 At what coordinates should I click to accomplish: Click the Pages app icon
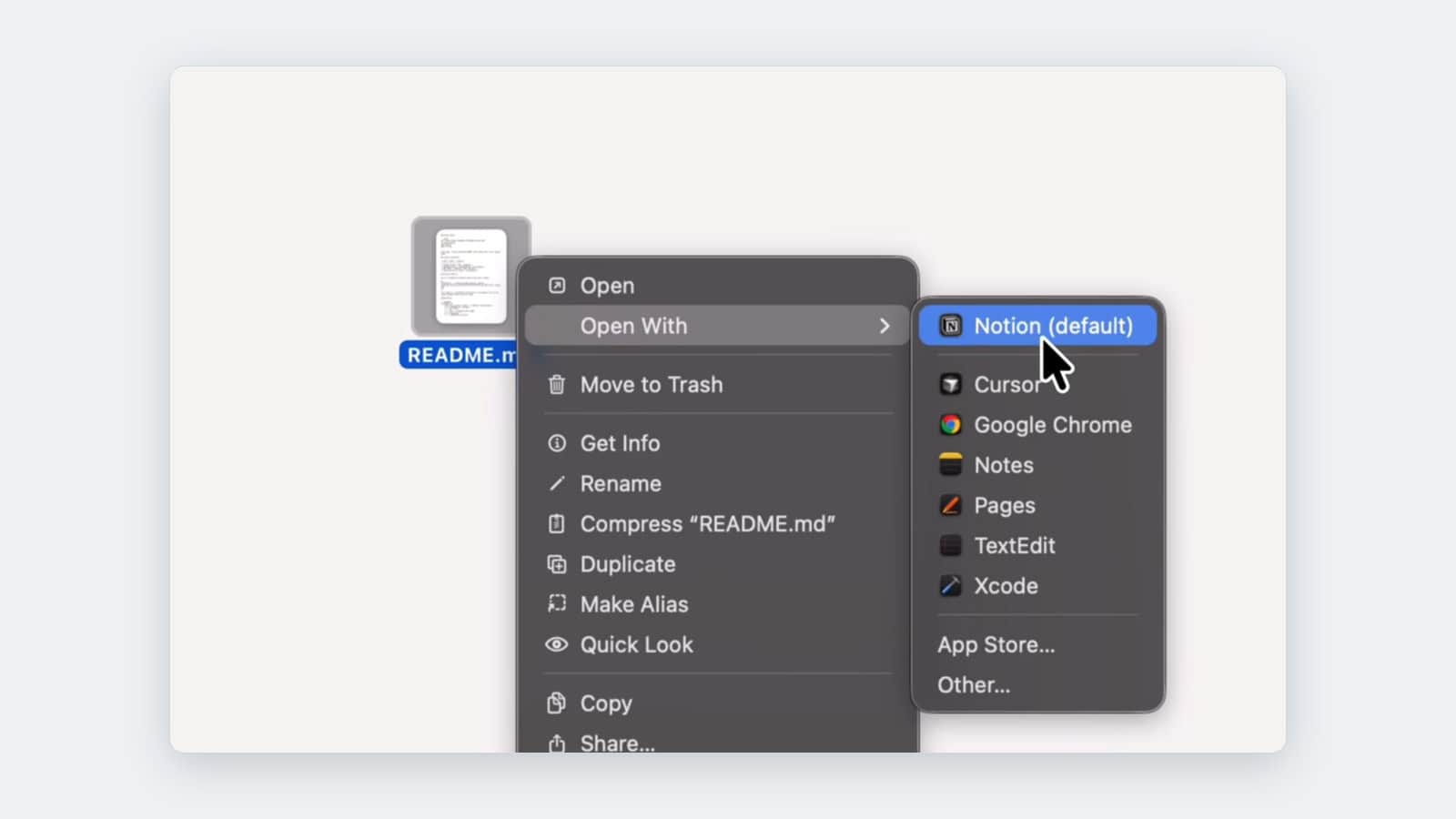coord(950,505)
